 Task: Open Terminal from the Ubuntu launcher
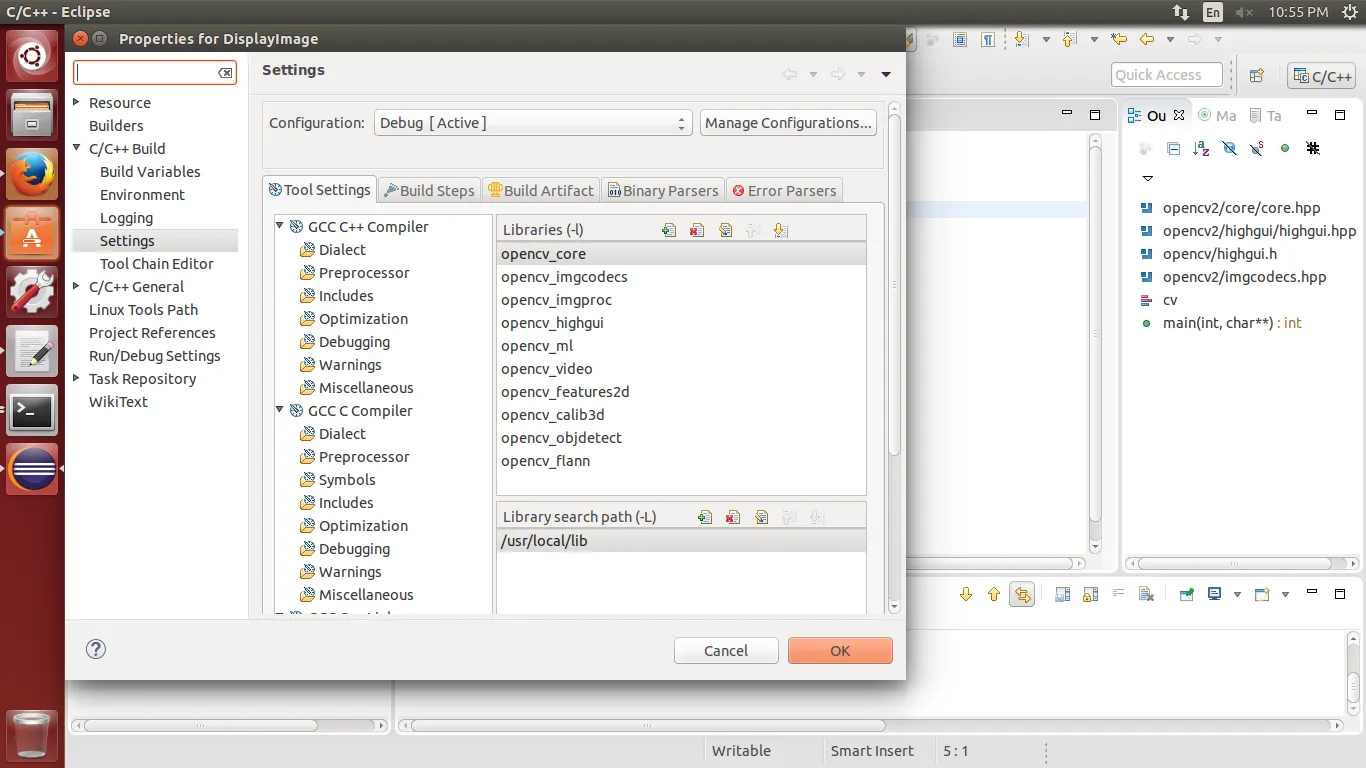pyautogui.click(x=32, y=411)
